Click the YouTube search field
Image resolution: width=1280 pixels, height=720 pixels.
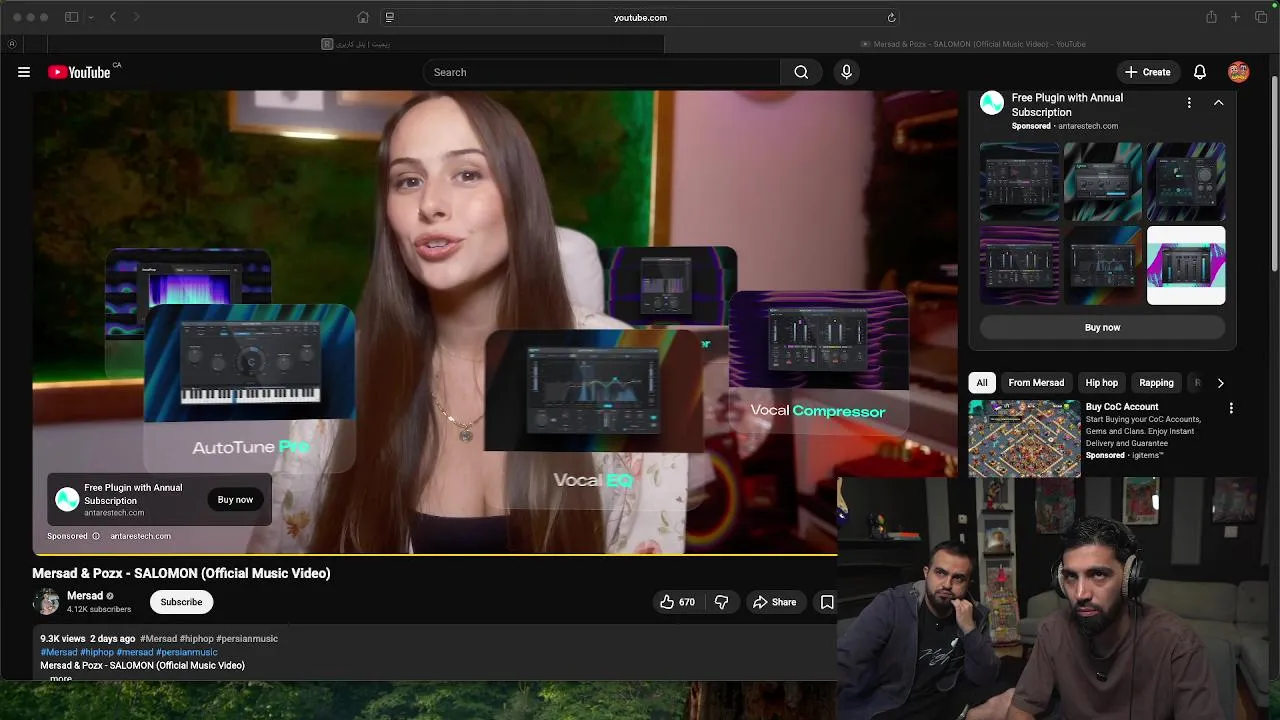tap(602, 72)
